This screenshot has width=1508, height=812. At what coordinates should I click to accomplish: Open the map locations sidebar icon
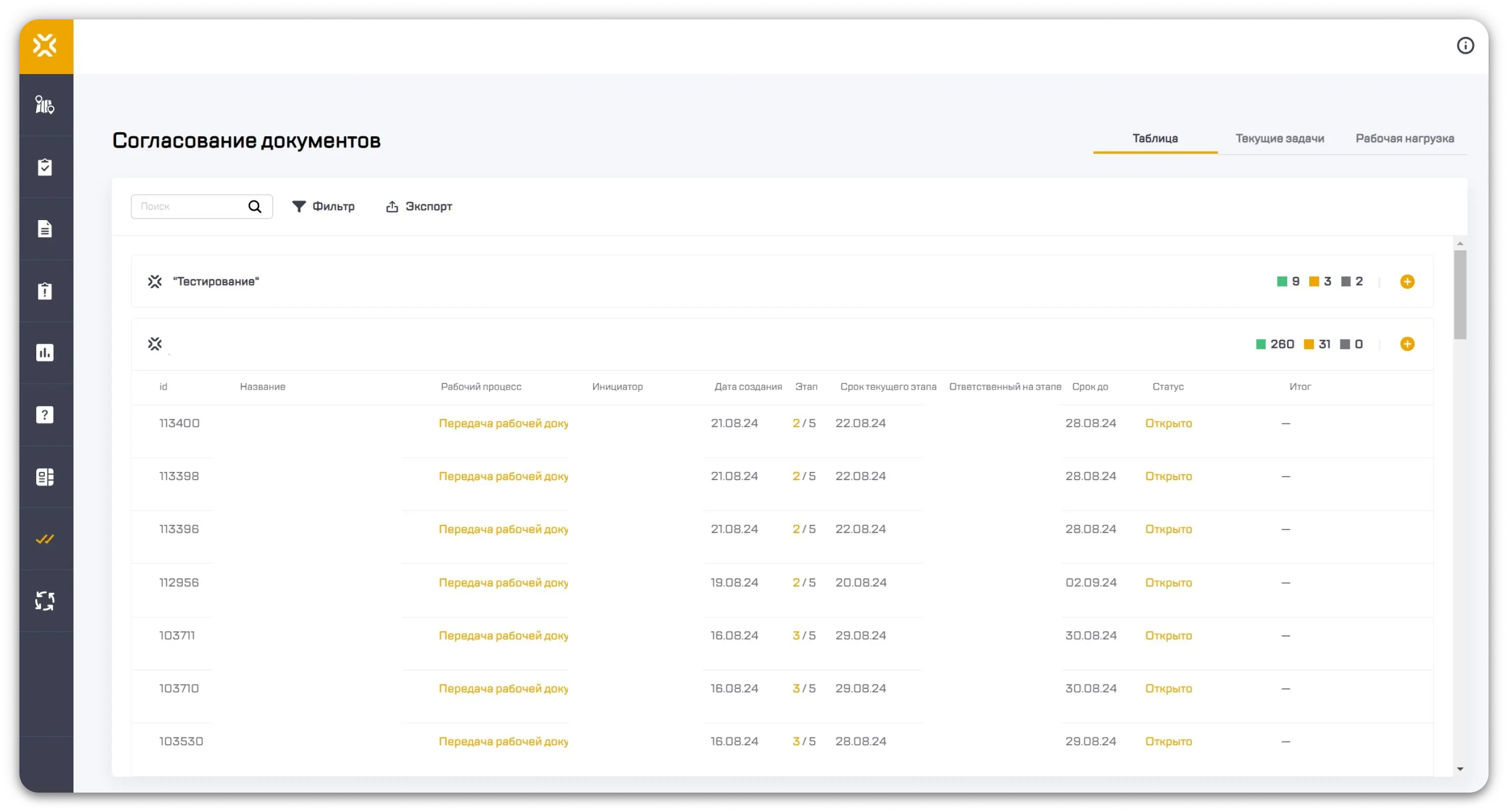tap(45, 105)
